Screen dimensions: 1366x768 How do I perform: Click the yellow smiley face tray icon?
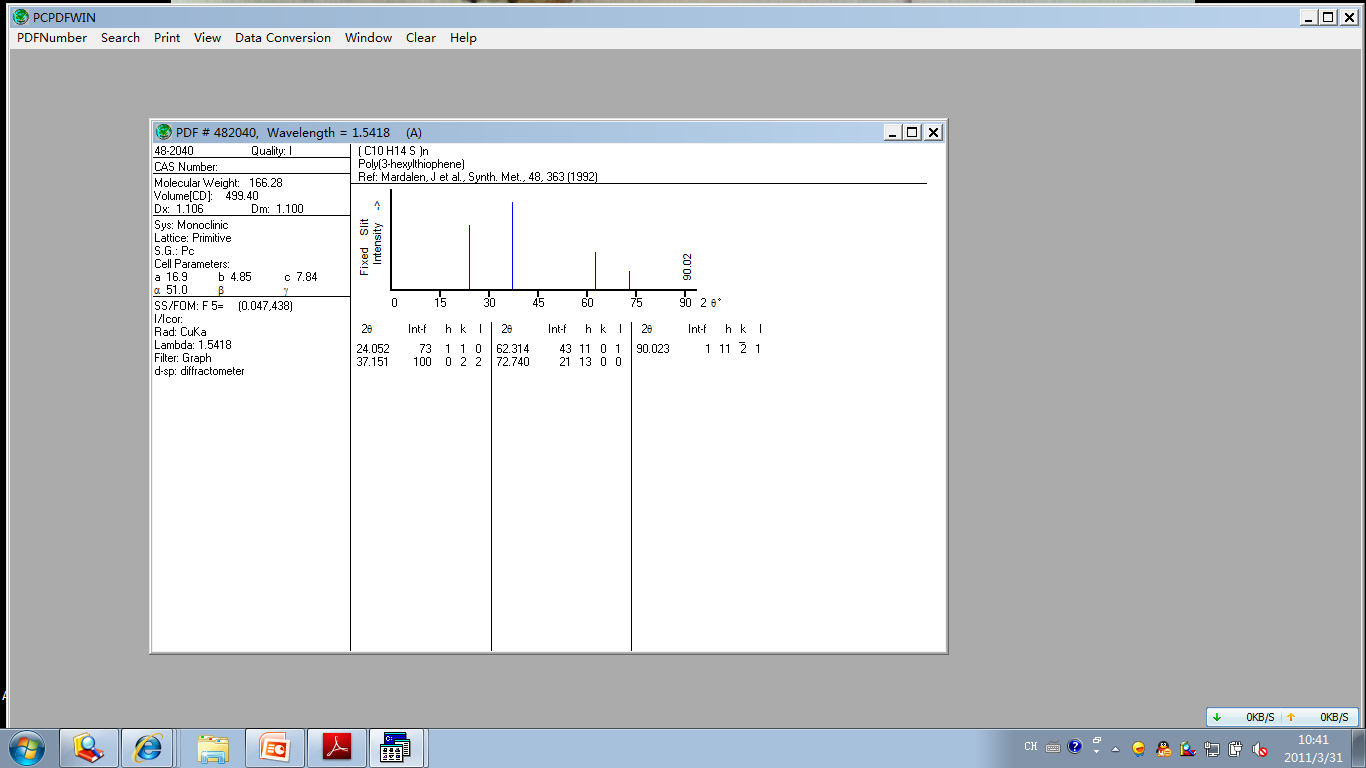pyautogui.click(x=1139, y=748)
